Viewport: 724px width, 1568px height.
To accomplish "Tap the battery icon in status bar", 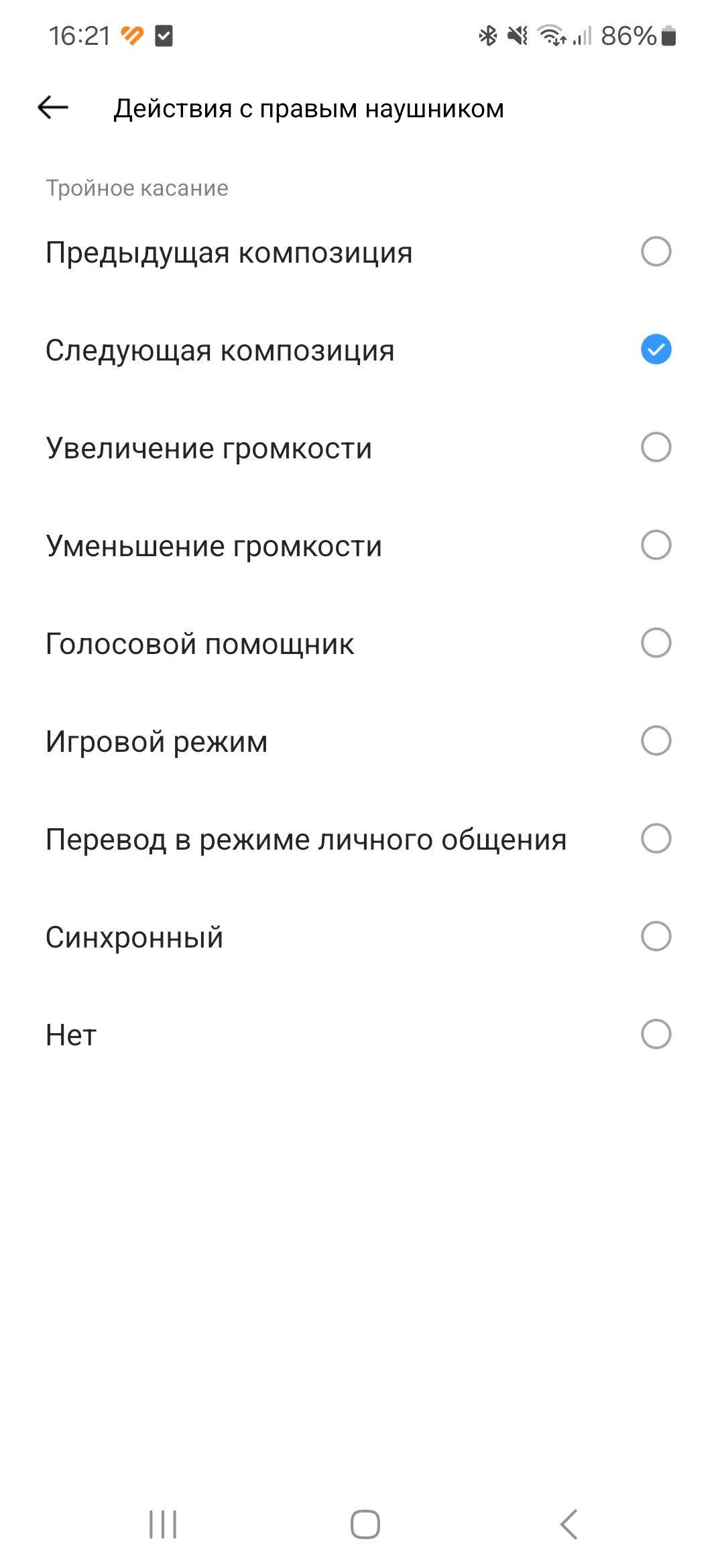I will point(668,36).
